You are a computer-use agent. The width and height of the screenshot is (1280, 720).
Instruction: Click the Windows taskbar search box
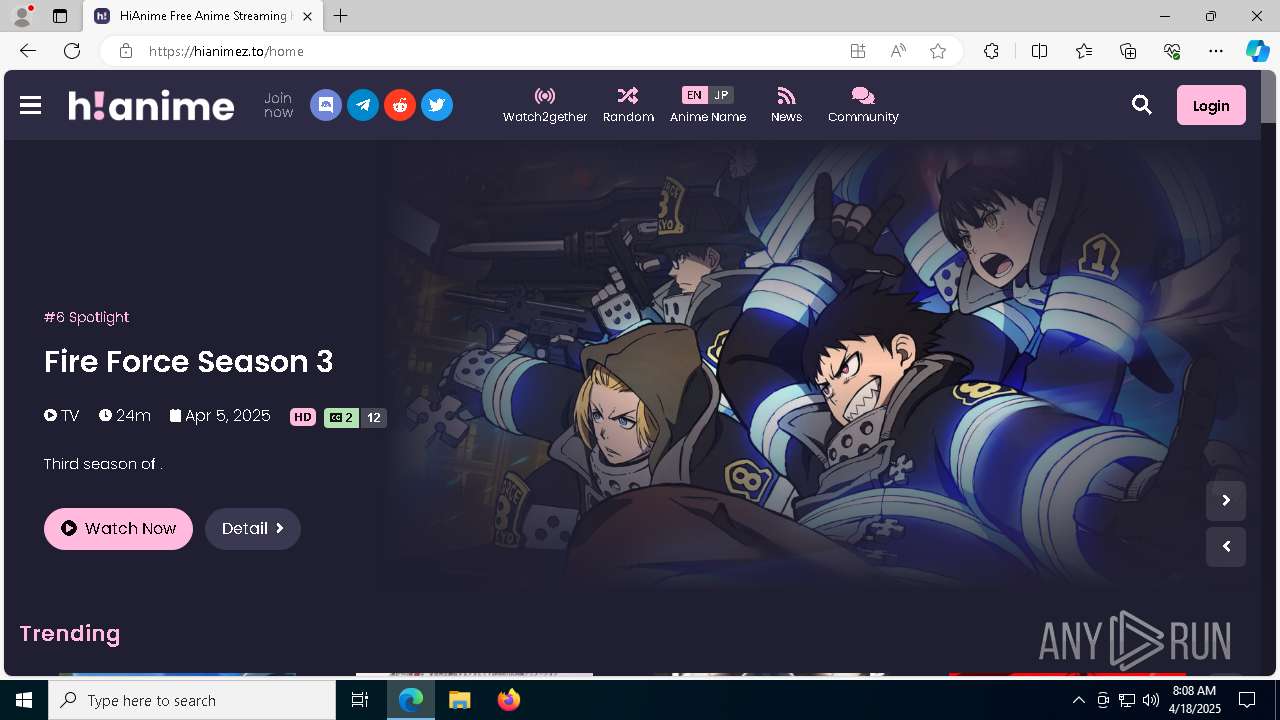click(192, 700)
